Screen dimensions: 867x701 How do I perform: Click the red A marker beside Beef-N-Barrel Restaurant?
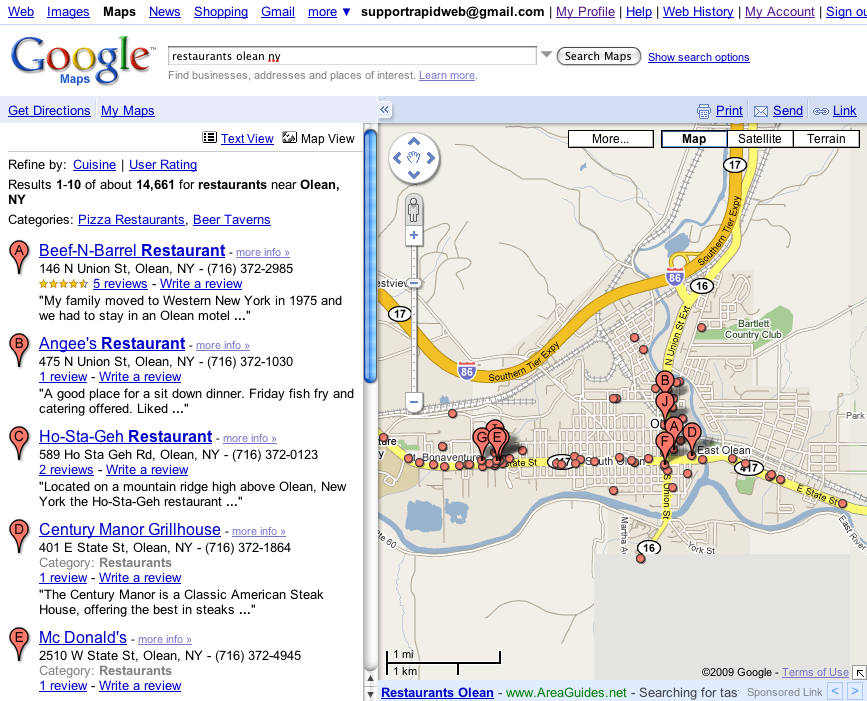coord(19,256)
